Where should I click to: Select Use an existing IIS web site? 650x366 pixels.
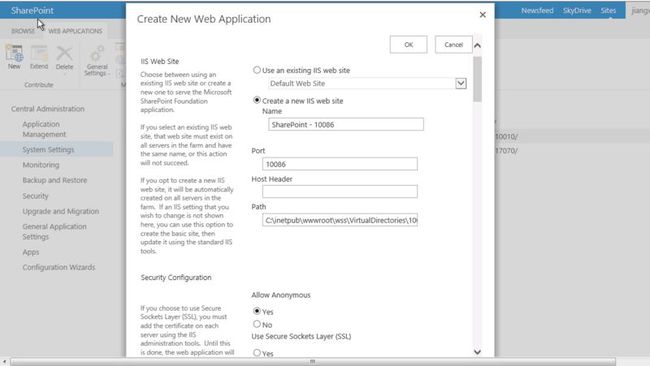[257, 70]
